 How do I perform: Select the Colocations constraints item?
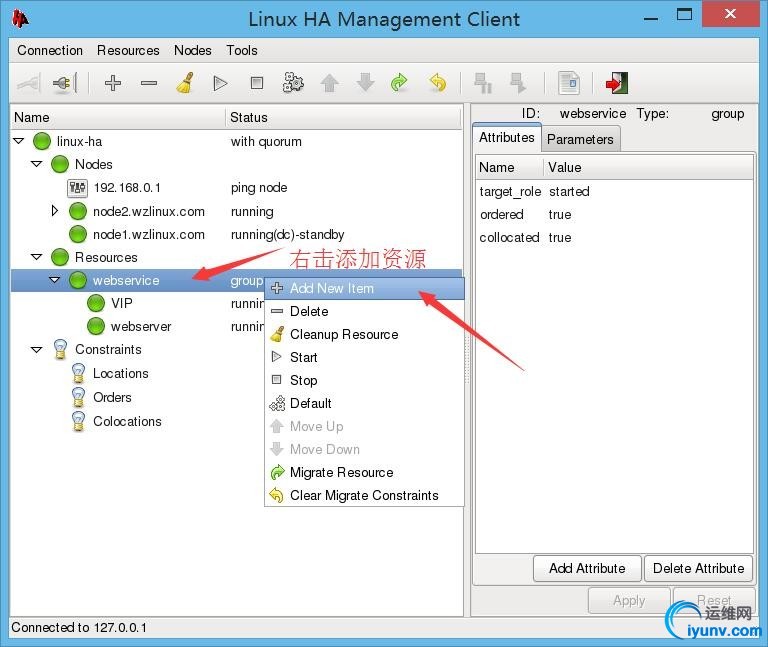pyautogui.click(x=127, y=421)
